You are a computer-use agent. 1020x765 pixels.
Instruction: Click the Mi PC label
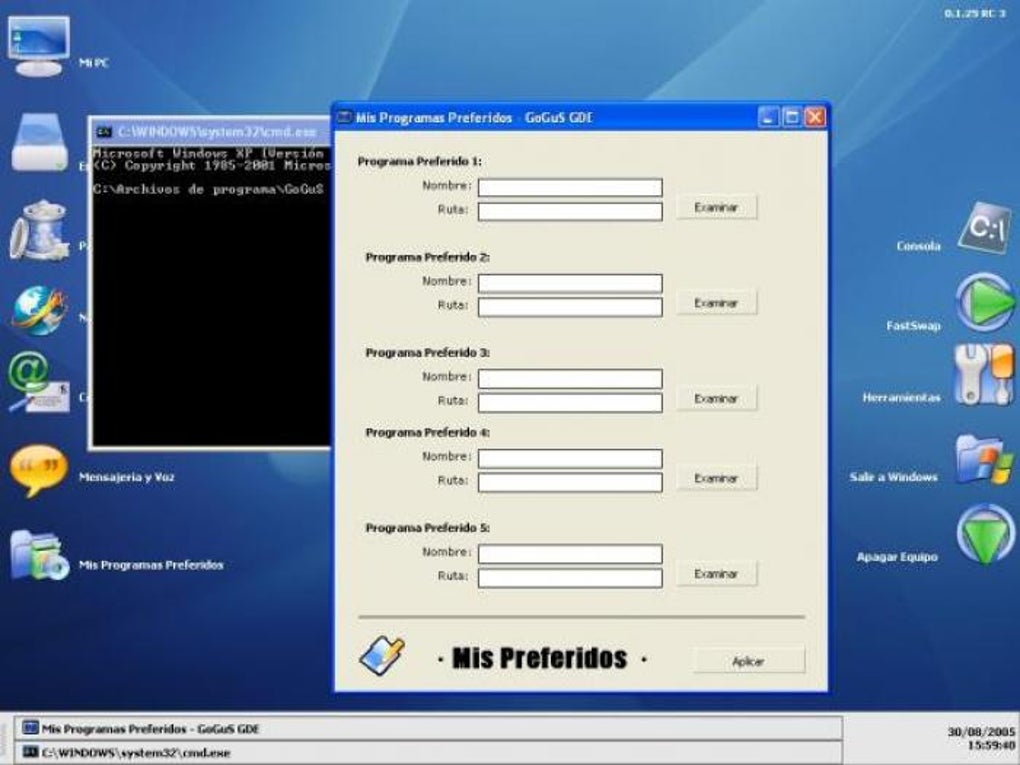click(94, 62)
